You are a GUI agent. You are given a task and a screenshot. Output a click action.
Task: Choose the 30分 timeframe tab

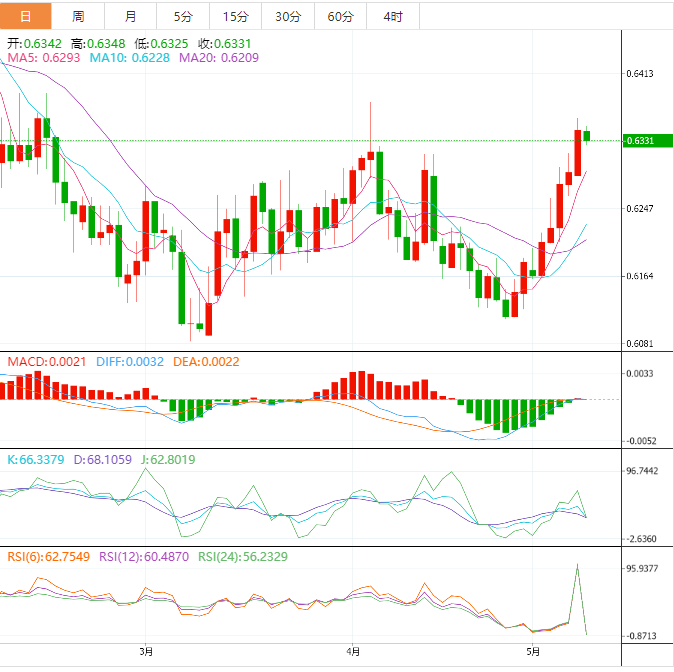(287, 17)
